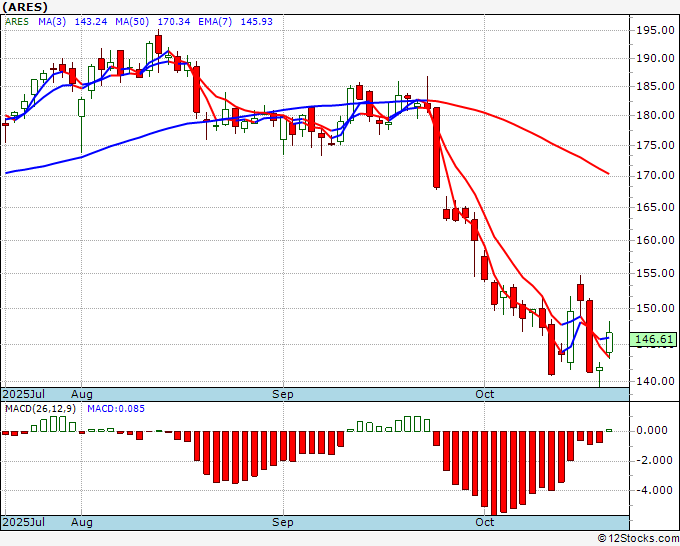Image resolution: width=680 pixels, height=546 pixels.
Task: Click the MACD:0.085 value label
Action: [116, 409]
